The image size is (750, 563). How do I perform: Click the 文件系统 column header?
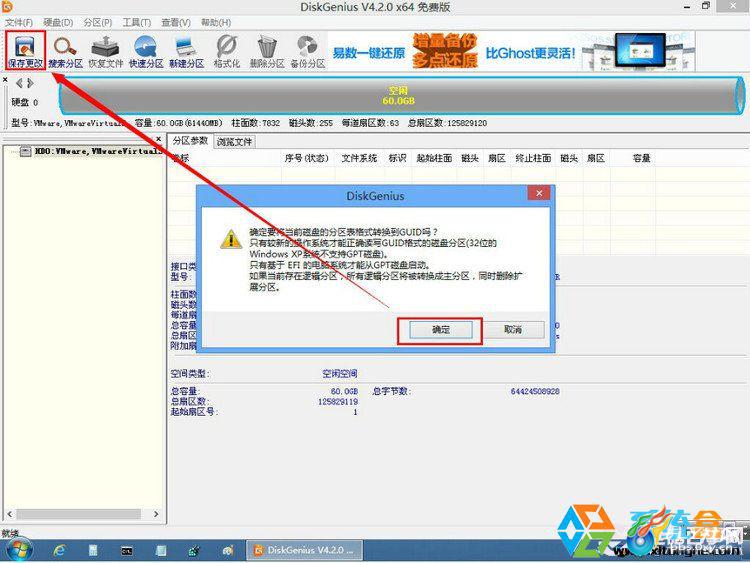[359, 158]
